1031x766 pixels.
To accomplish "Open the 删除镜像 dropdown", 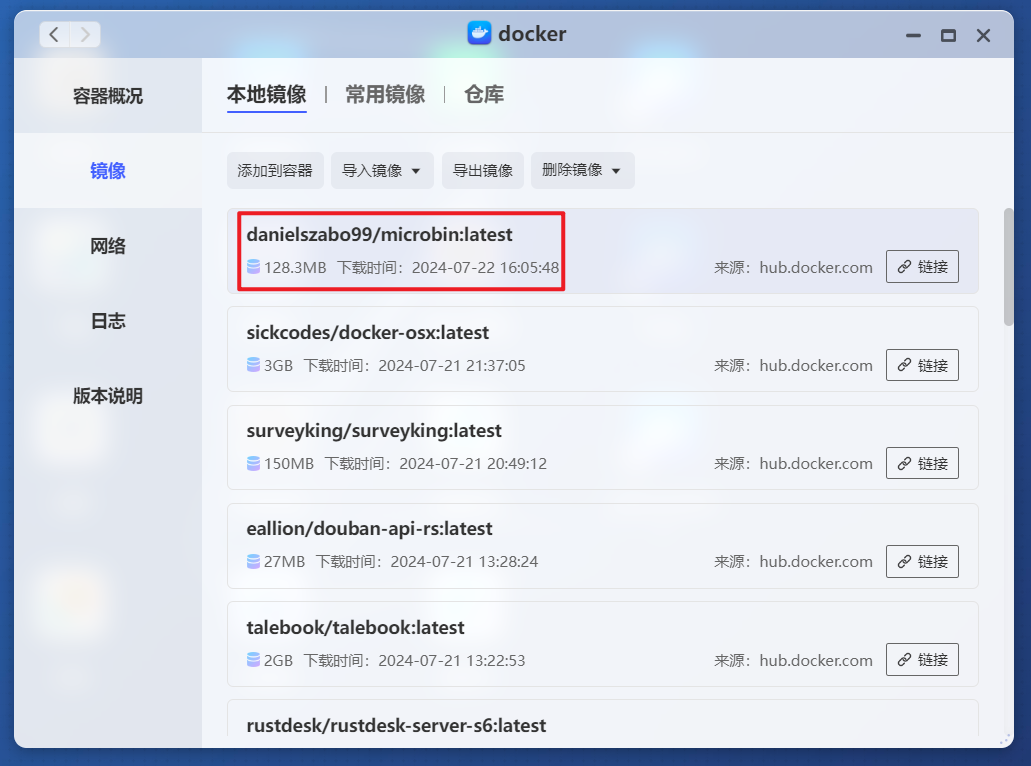I will [x=583, y=170].
